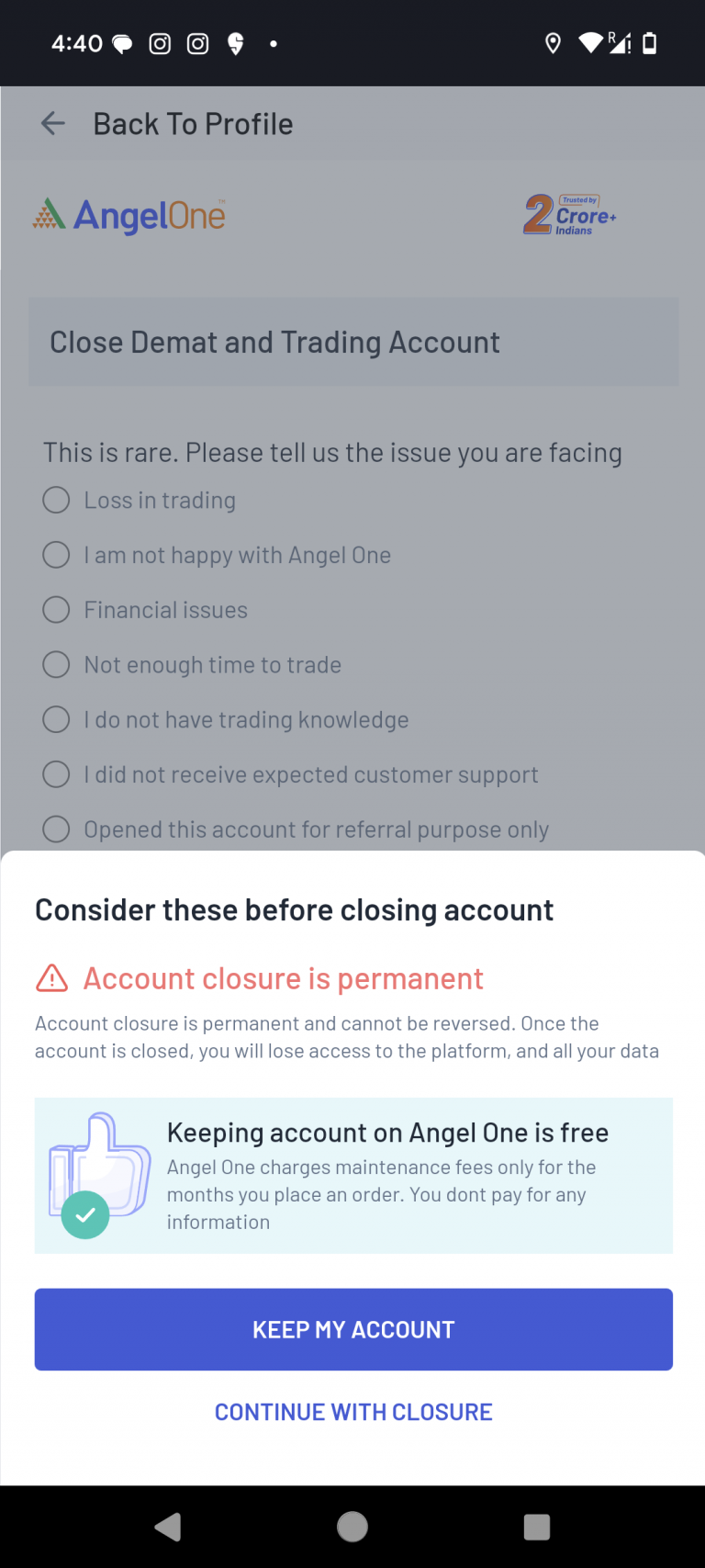Tap the Wi-Fi icon in the status bar

(592, 43)
